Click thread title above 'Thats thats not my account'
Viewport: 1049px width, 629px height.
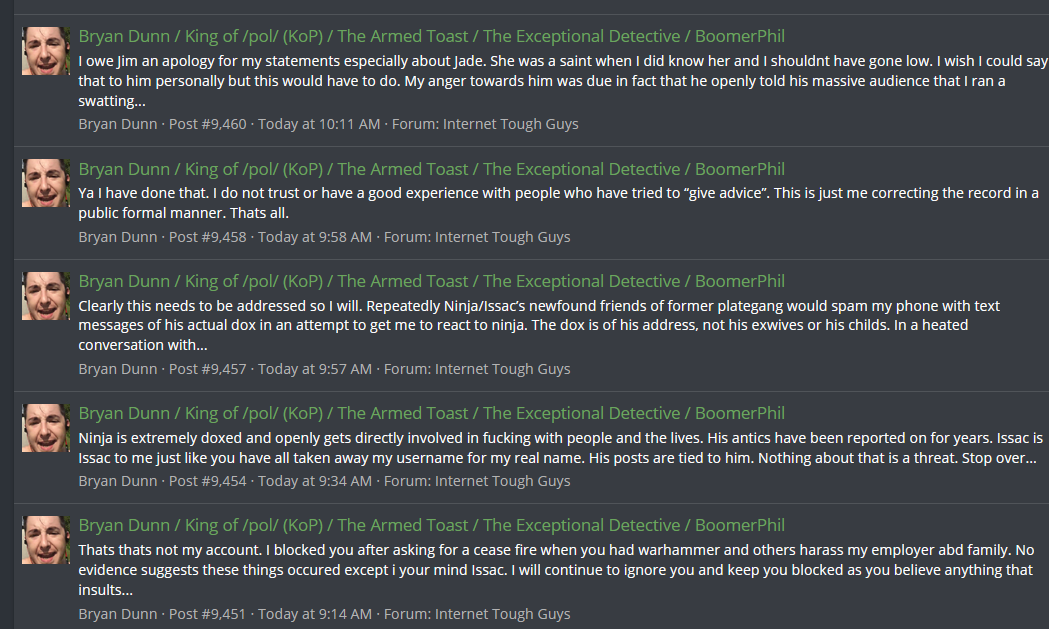tap(431, 525)
